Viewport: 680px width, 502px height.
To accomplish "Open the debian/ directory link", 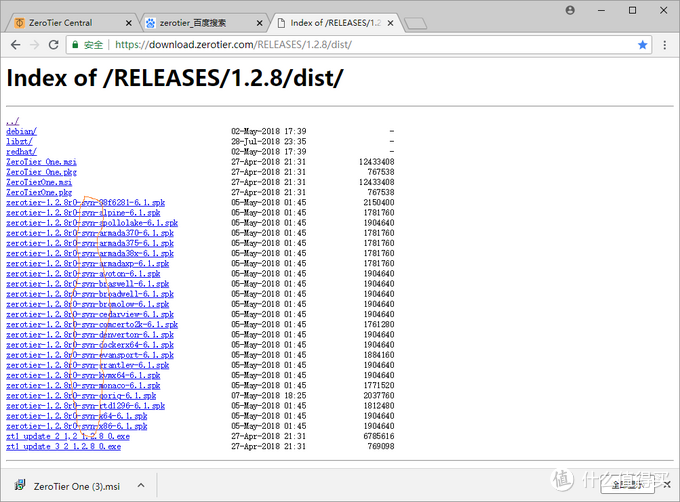I will pos(21,132).
